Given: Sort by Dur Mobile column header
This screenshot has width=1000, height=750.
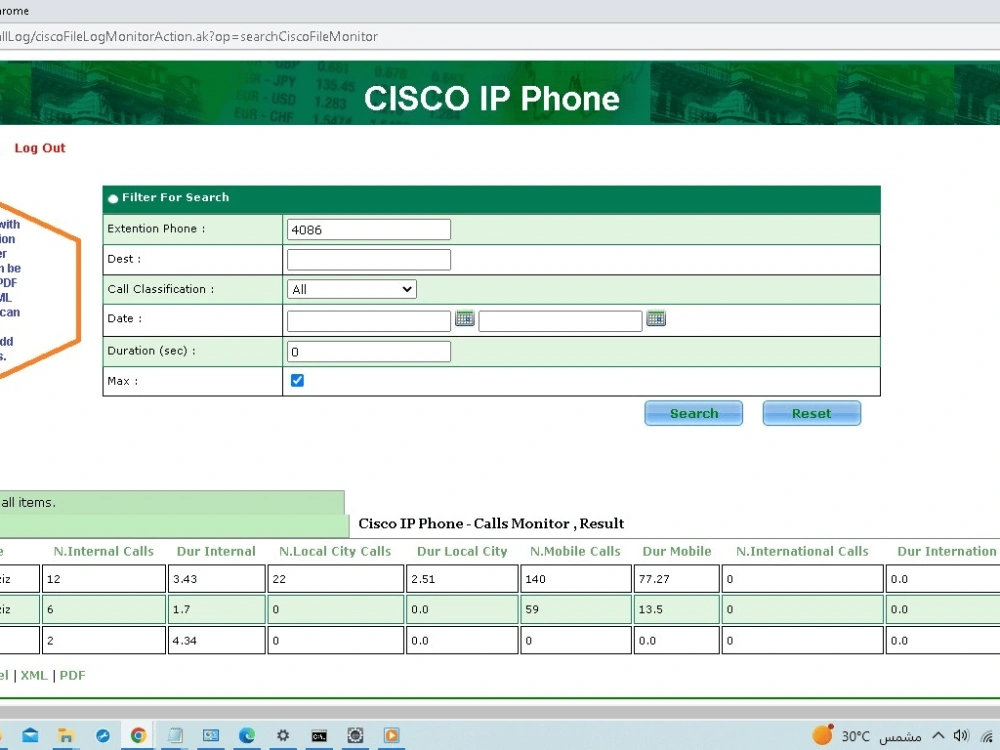Looking at the screenshot, I should pos(677,552).
